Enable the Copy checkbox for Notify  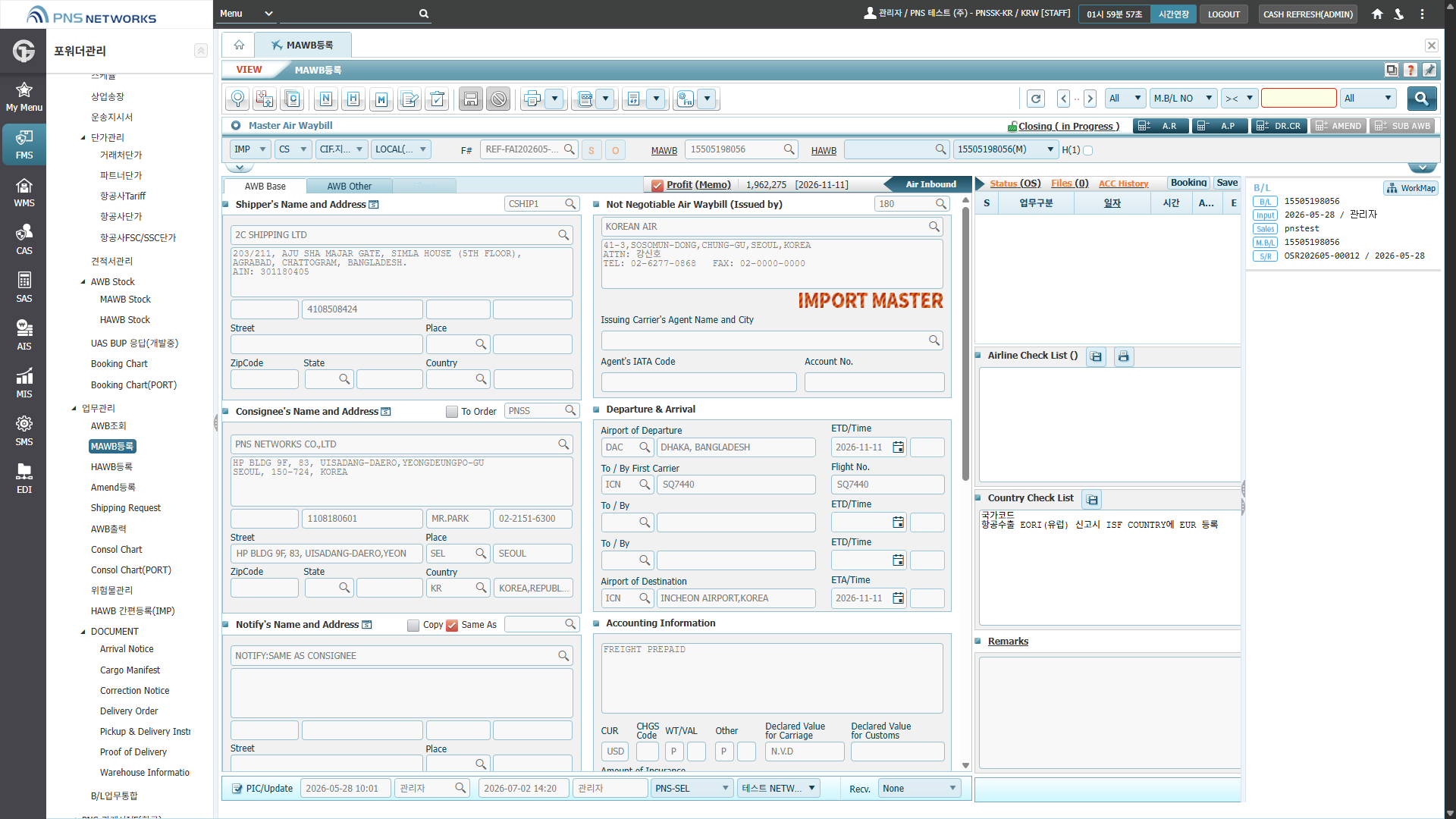[413, 626]
